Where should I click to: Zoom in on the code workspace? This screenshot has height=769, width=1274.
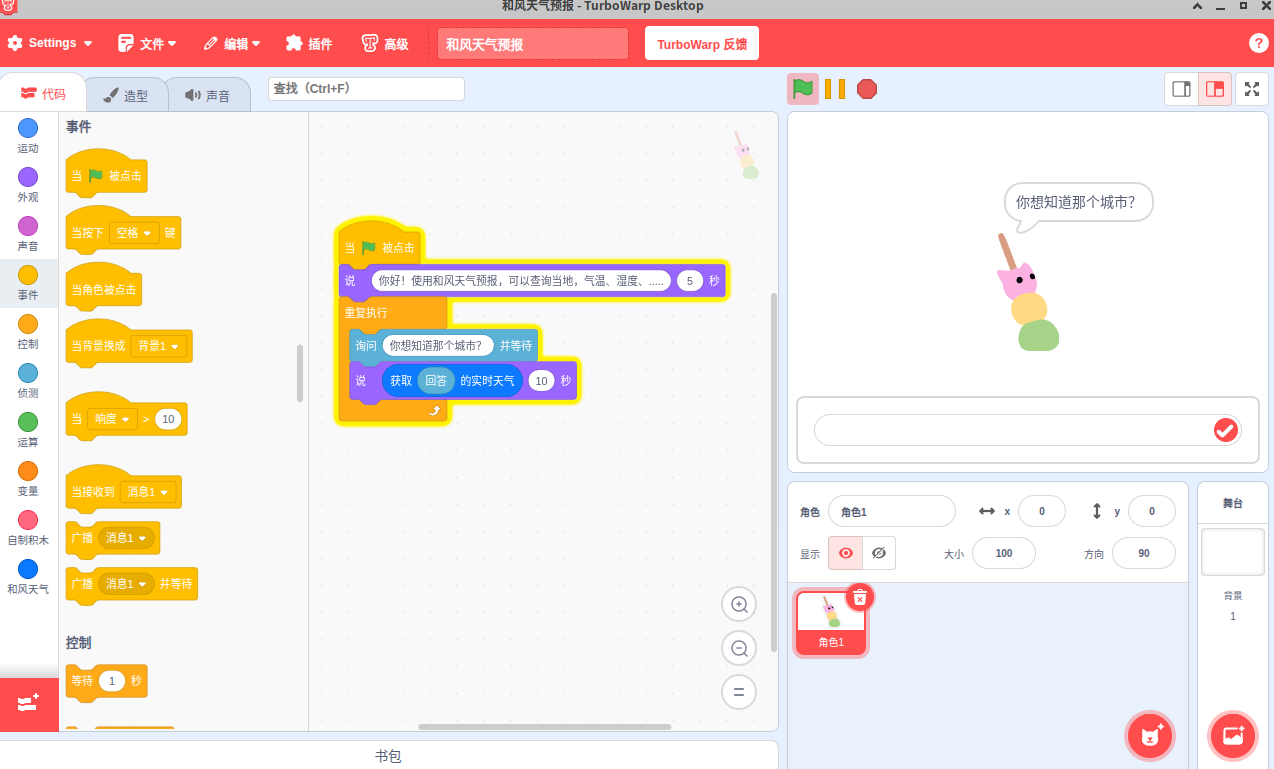pos(739,604)
